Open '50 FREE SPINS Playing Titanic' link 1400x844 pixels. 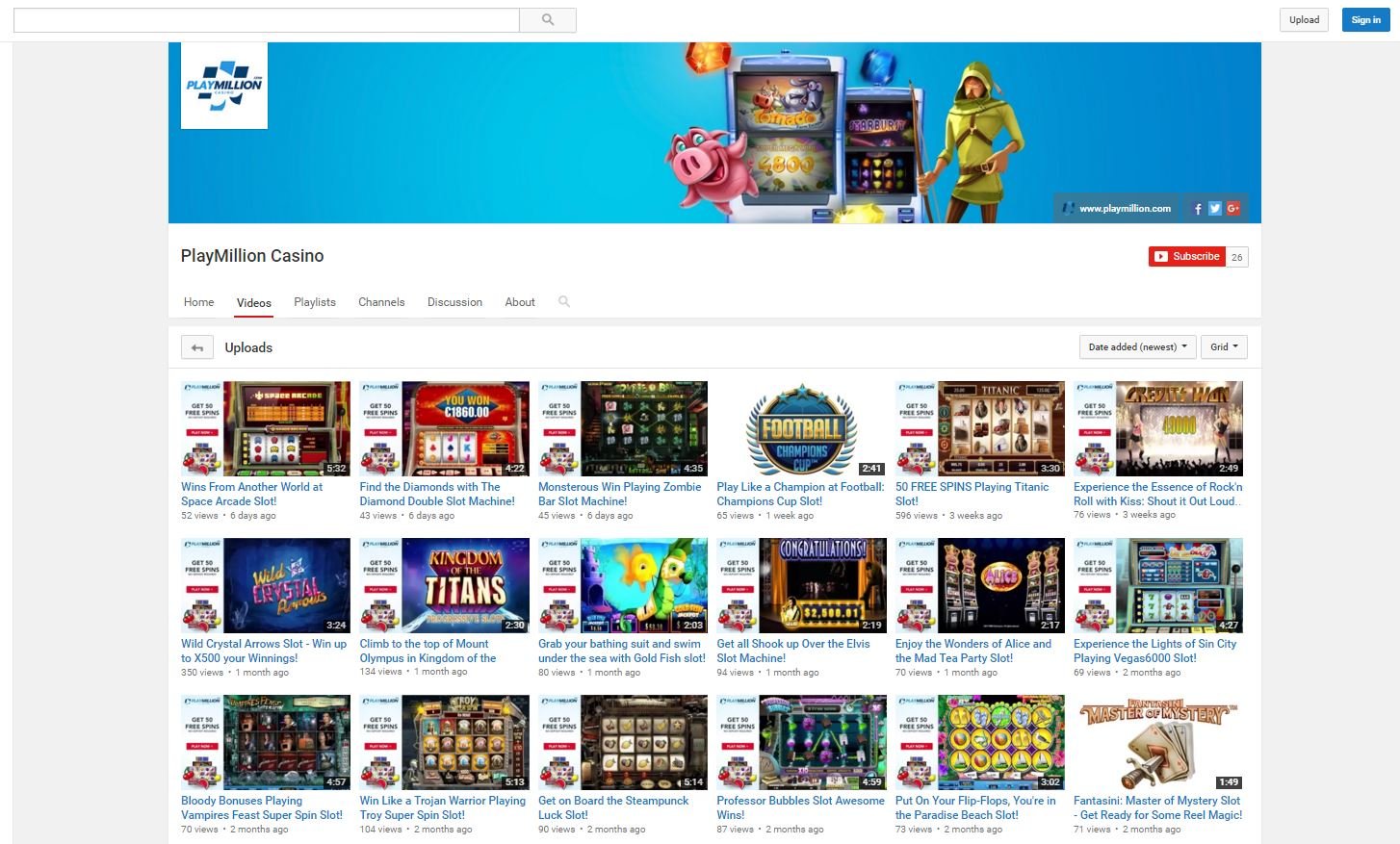pos(972,494)
